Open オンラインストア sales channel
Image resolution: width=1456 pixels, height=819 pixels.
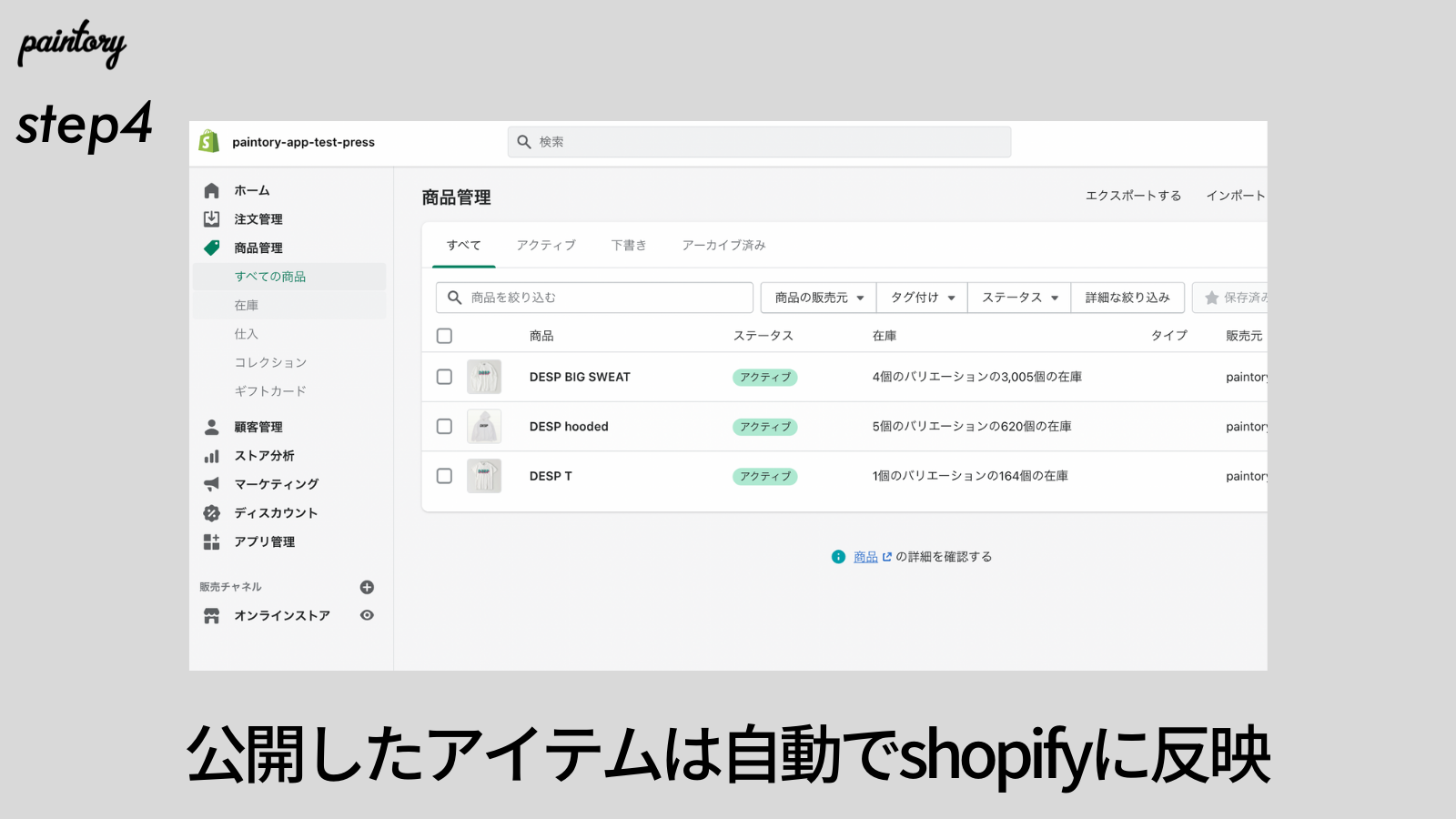coord(282,616)
